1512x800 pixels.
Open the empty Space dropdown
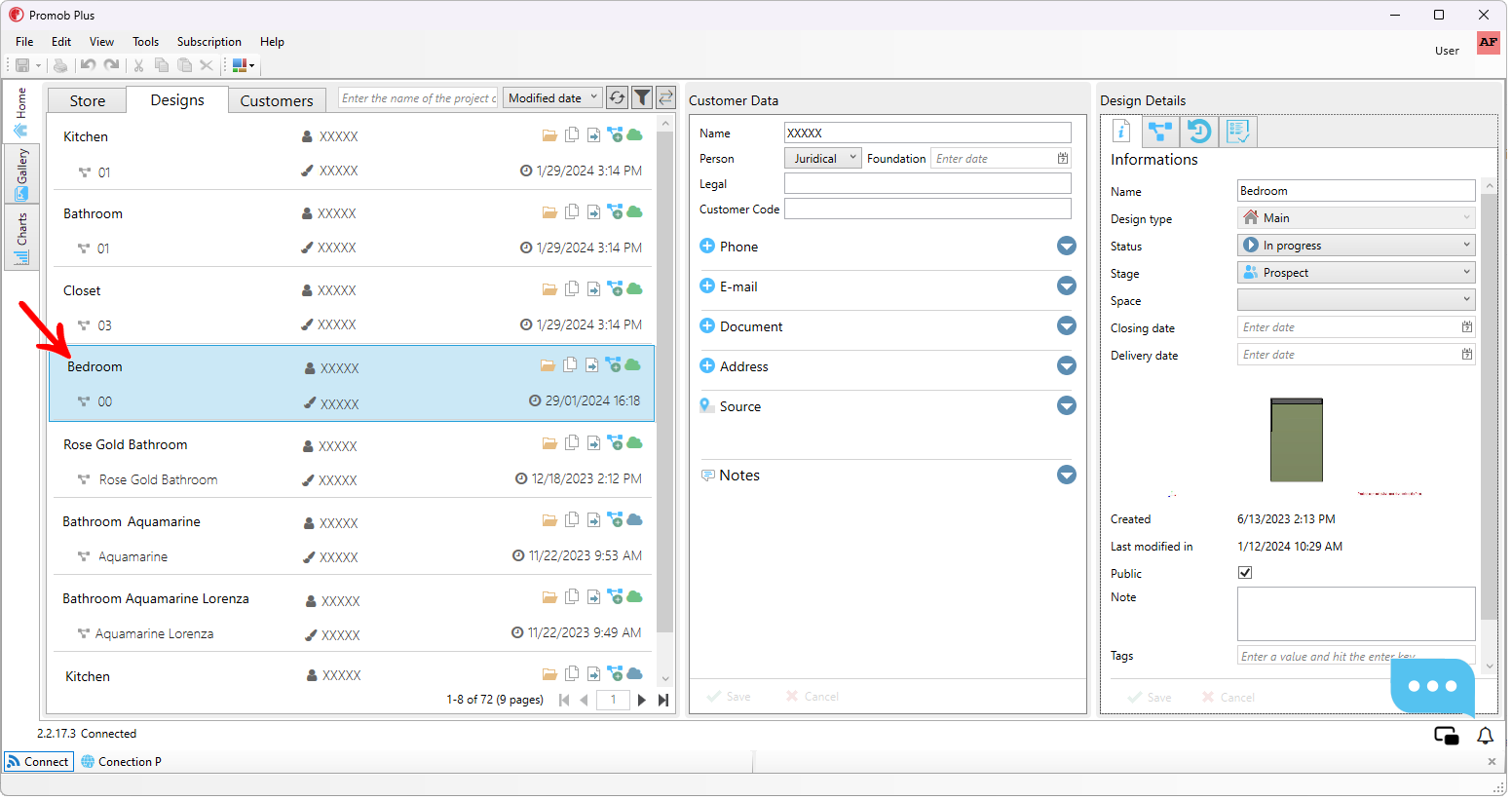[1356, 299]
